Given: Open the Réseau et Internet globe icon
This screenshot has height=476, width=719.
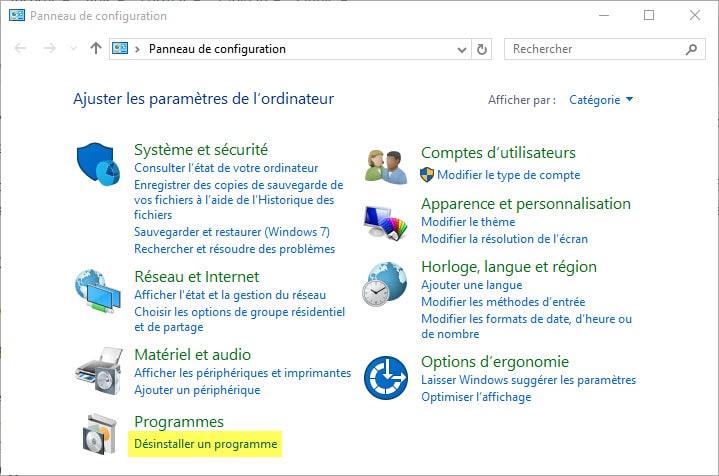Looking at the screenshot, I should (98, 291).
